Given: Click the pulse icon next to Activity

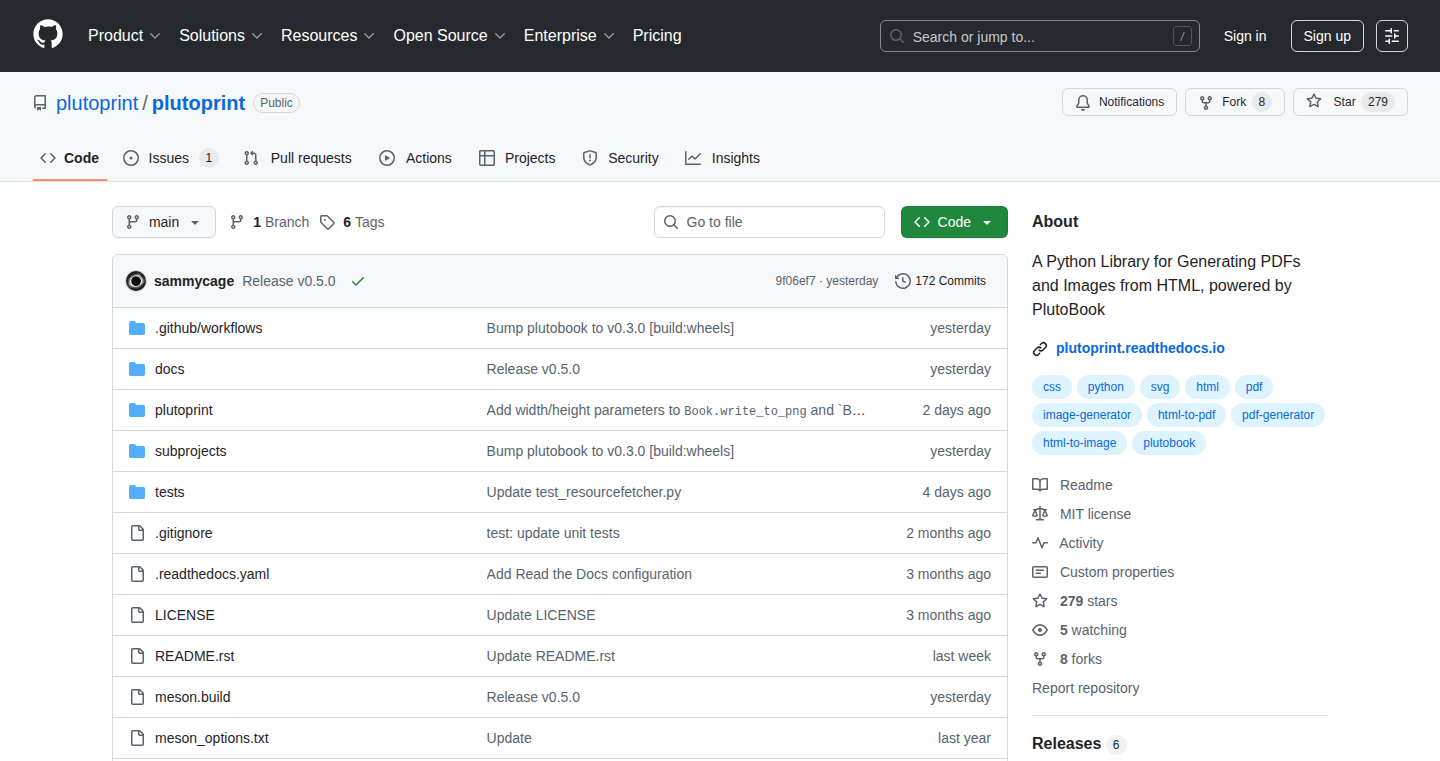Looking at the screenshot, I should click(1040, 543).
